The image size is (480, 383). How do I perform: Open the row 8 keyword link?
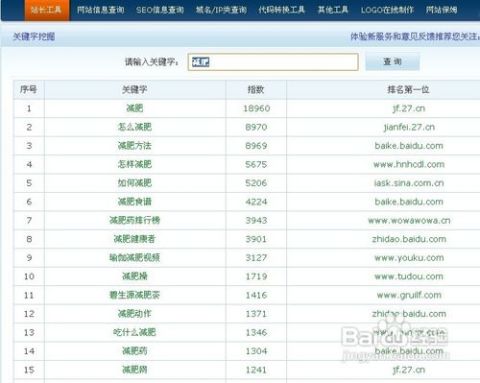[x=135, y=239]
